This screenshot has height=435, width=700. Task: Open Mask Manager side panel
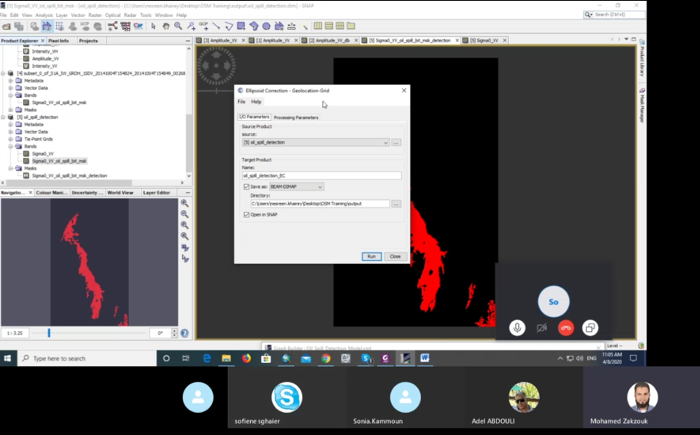[x=642, y=105]
